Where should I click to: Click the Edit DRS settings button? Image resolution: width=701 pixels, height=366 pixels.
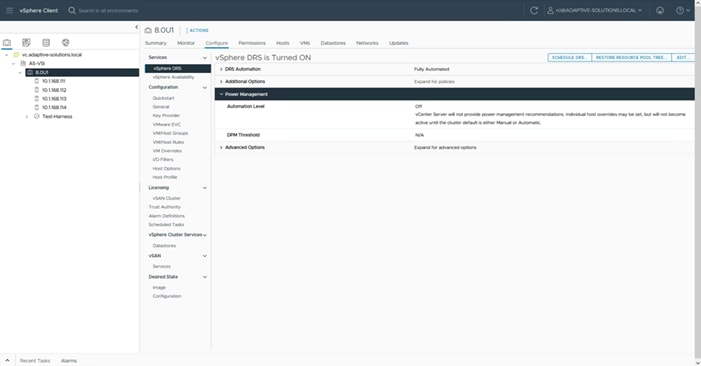pos(683,58)
